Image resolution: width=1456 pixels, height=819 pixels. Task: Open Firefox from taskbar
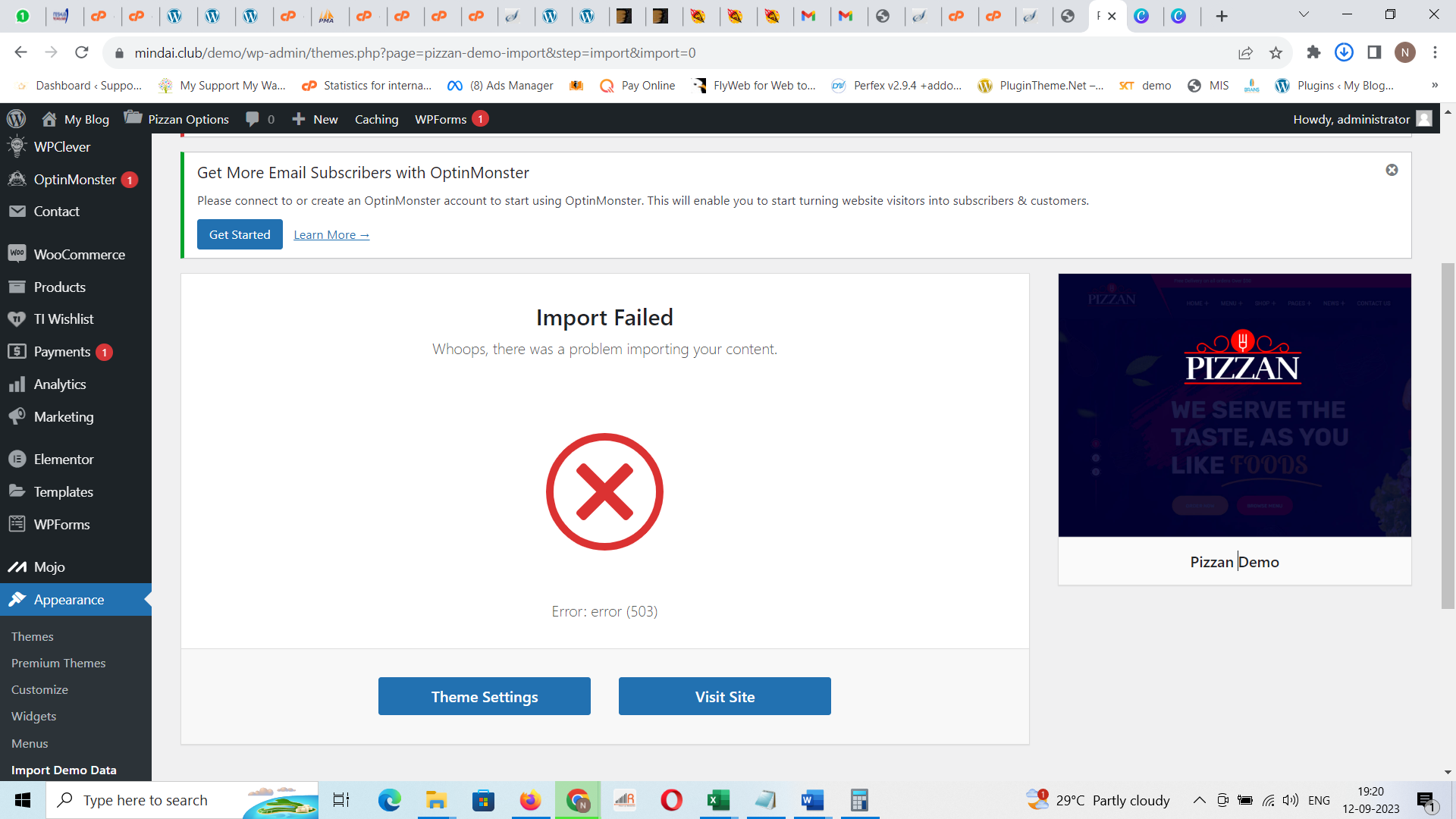pos(530,800)
